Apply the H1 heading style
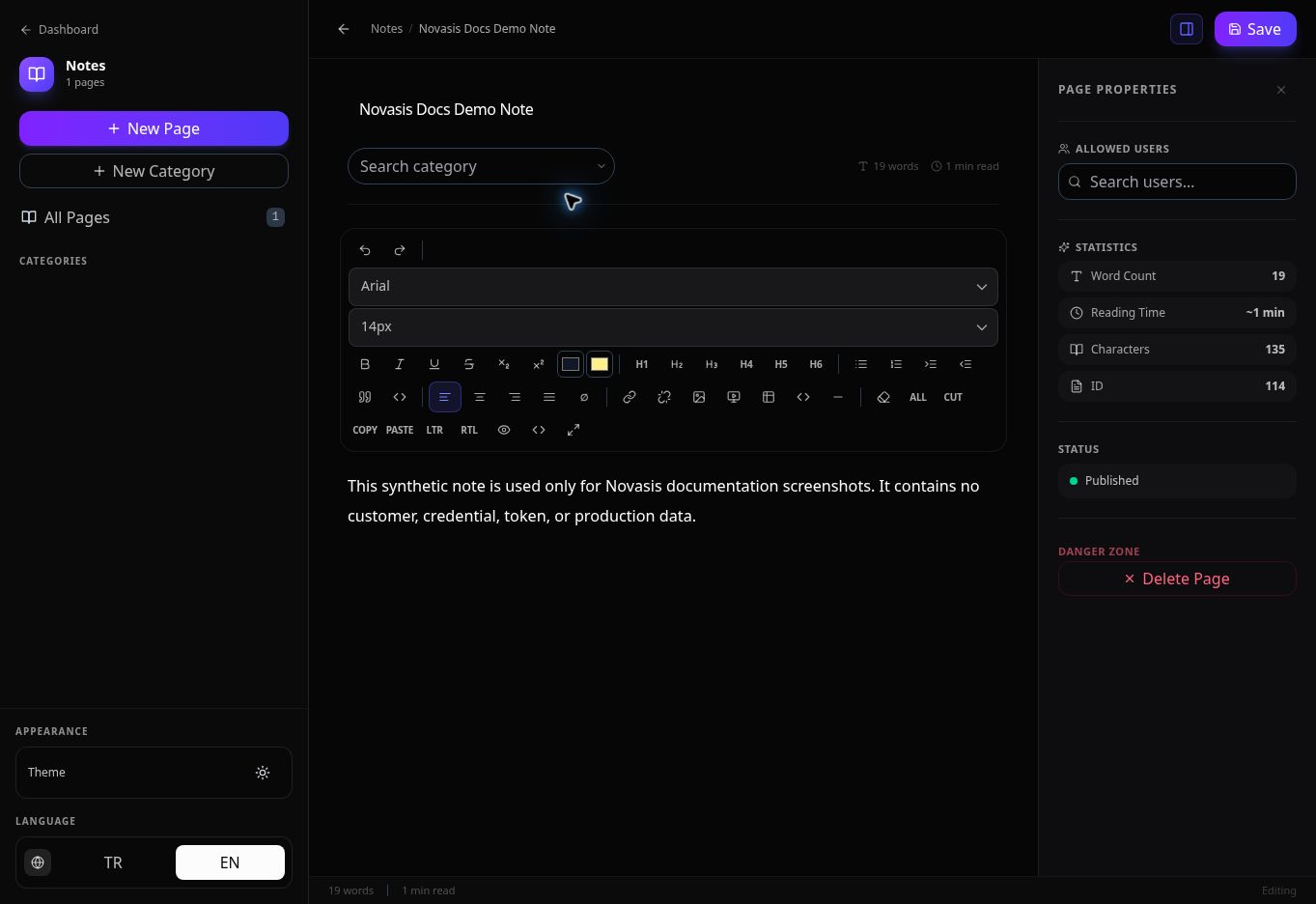This screenshot has height=904, width=1316. click(642, 364)
